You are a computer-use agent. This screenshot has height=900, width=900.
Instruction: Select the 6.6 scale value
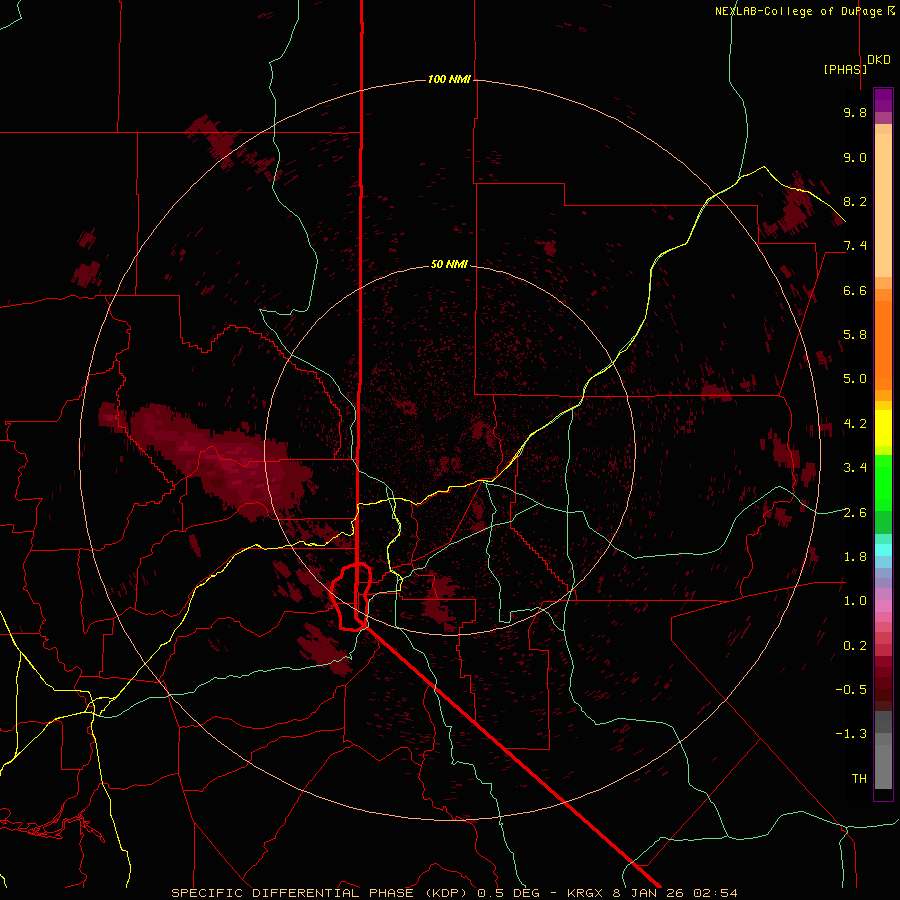coord(855,290)
